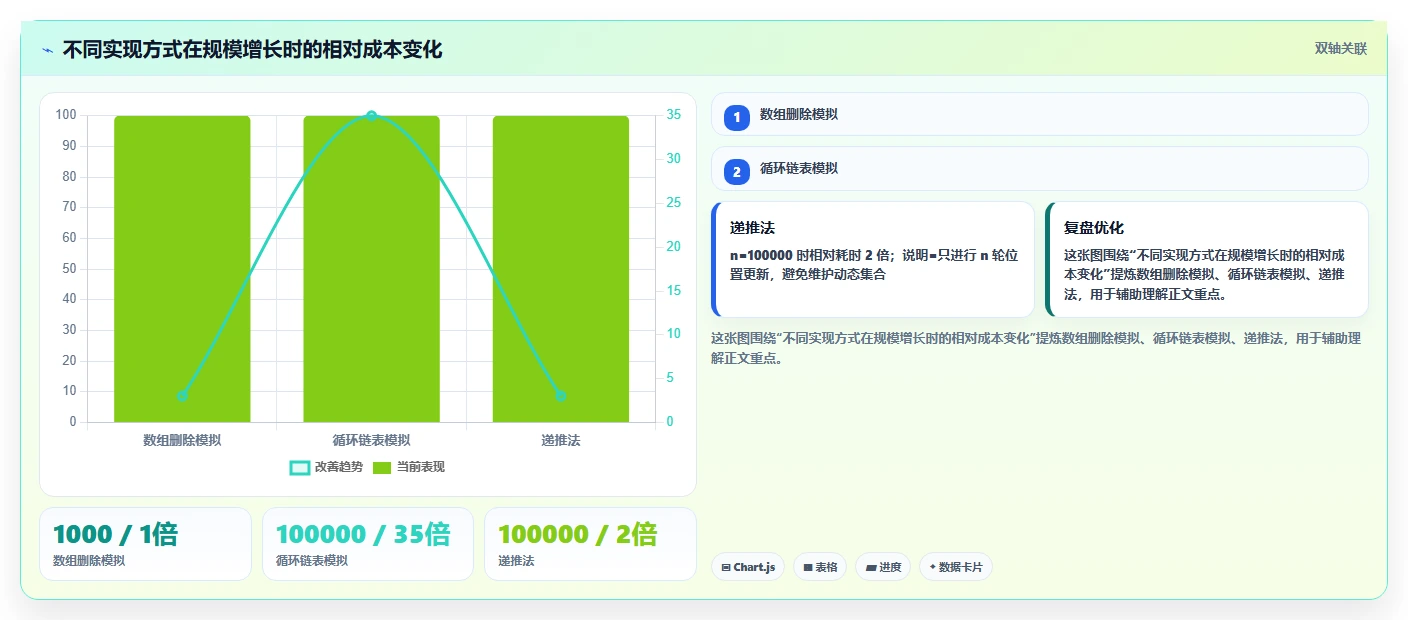Click the 表格 tag icon

808,568
